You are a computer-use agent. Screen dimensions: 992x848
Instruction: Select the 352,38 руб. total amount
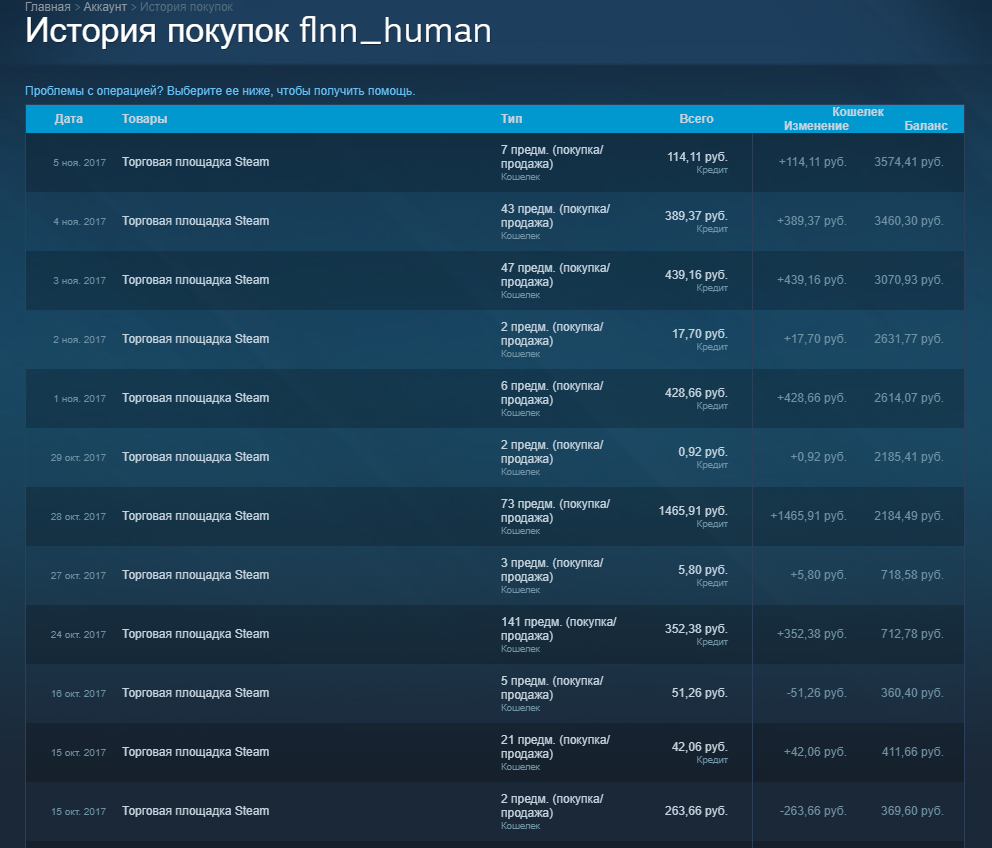coord(696,628)
